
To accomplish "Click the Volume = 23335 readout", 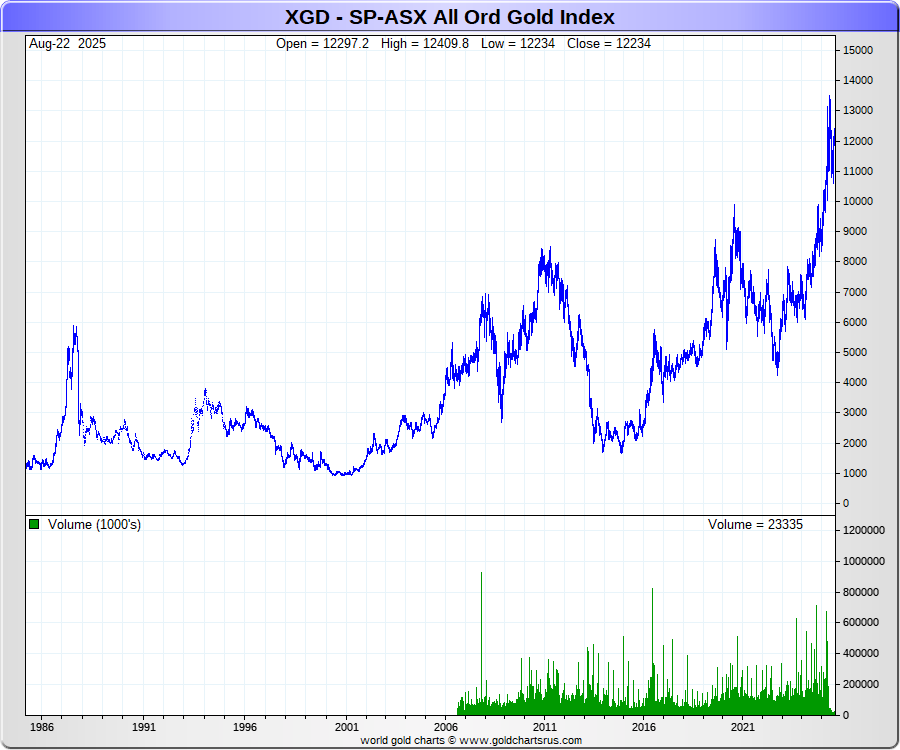I will click(x=755, y=524).
